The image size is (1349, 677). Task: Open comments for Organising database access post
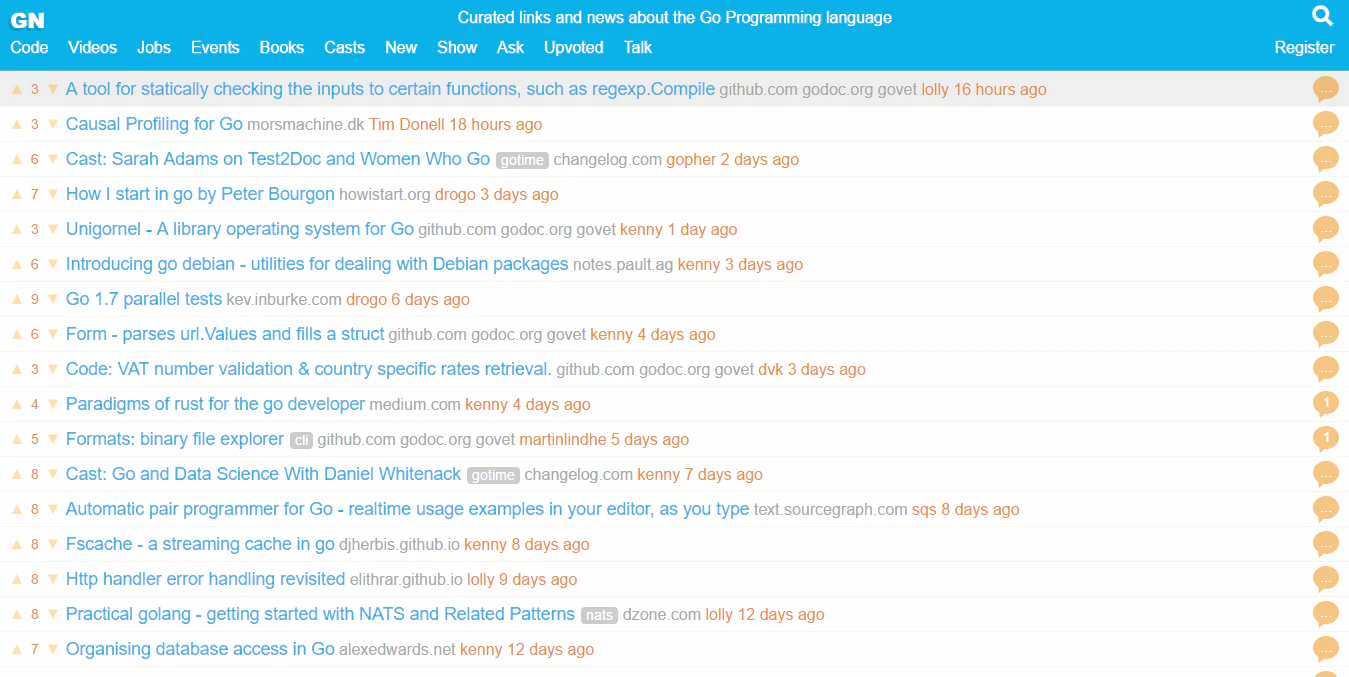(1325, 649)
